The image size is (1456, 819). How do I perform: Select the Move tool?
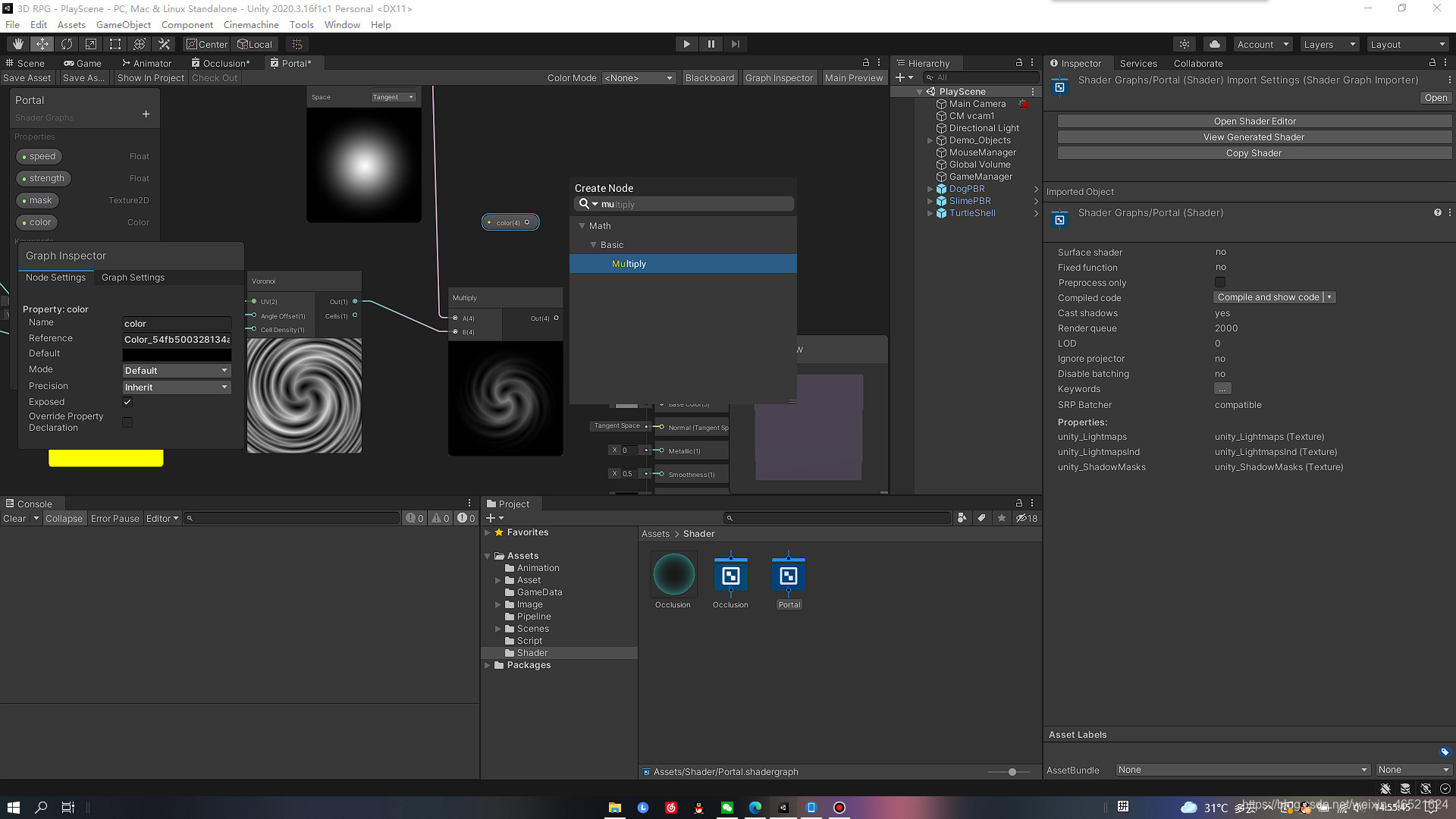pos(42,44)
